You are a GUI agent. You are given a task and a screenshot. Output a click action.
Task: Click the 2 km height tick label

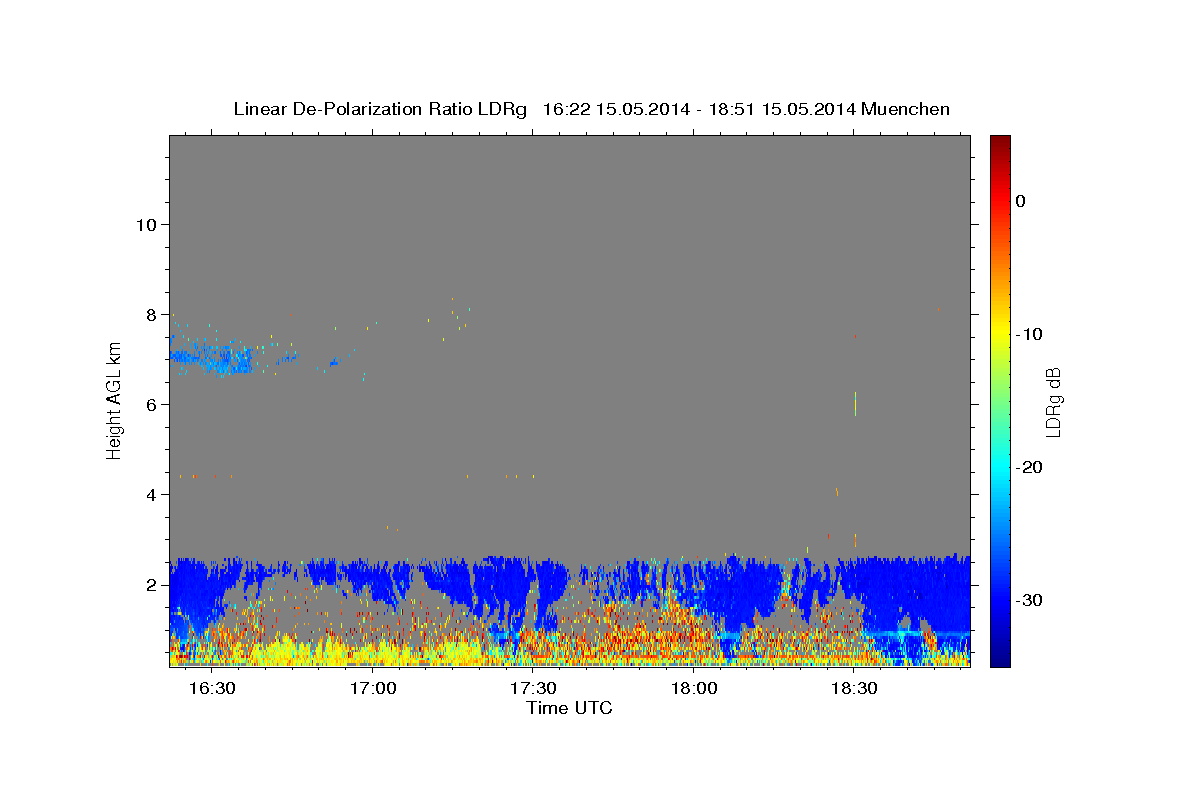tap(152, 584)
